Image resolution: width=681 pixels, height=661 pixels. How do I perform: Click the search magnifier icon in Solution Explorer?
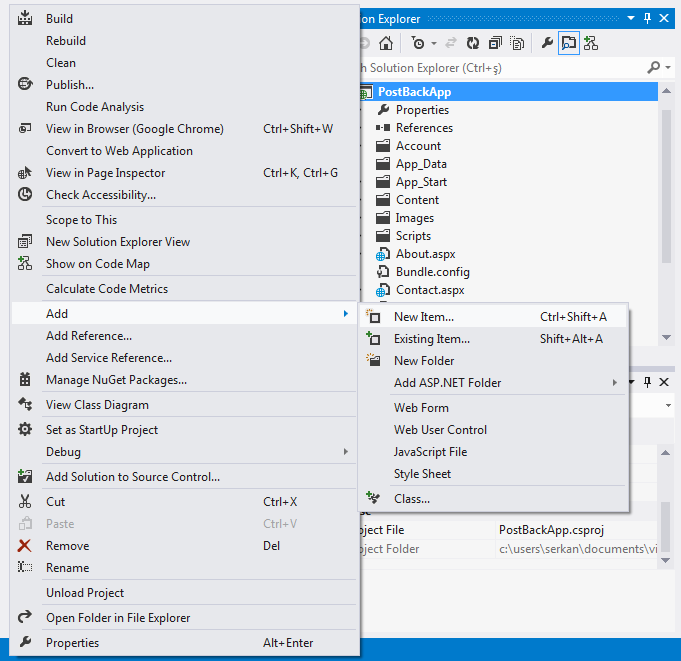(653, 67)
